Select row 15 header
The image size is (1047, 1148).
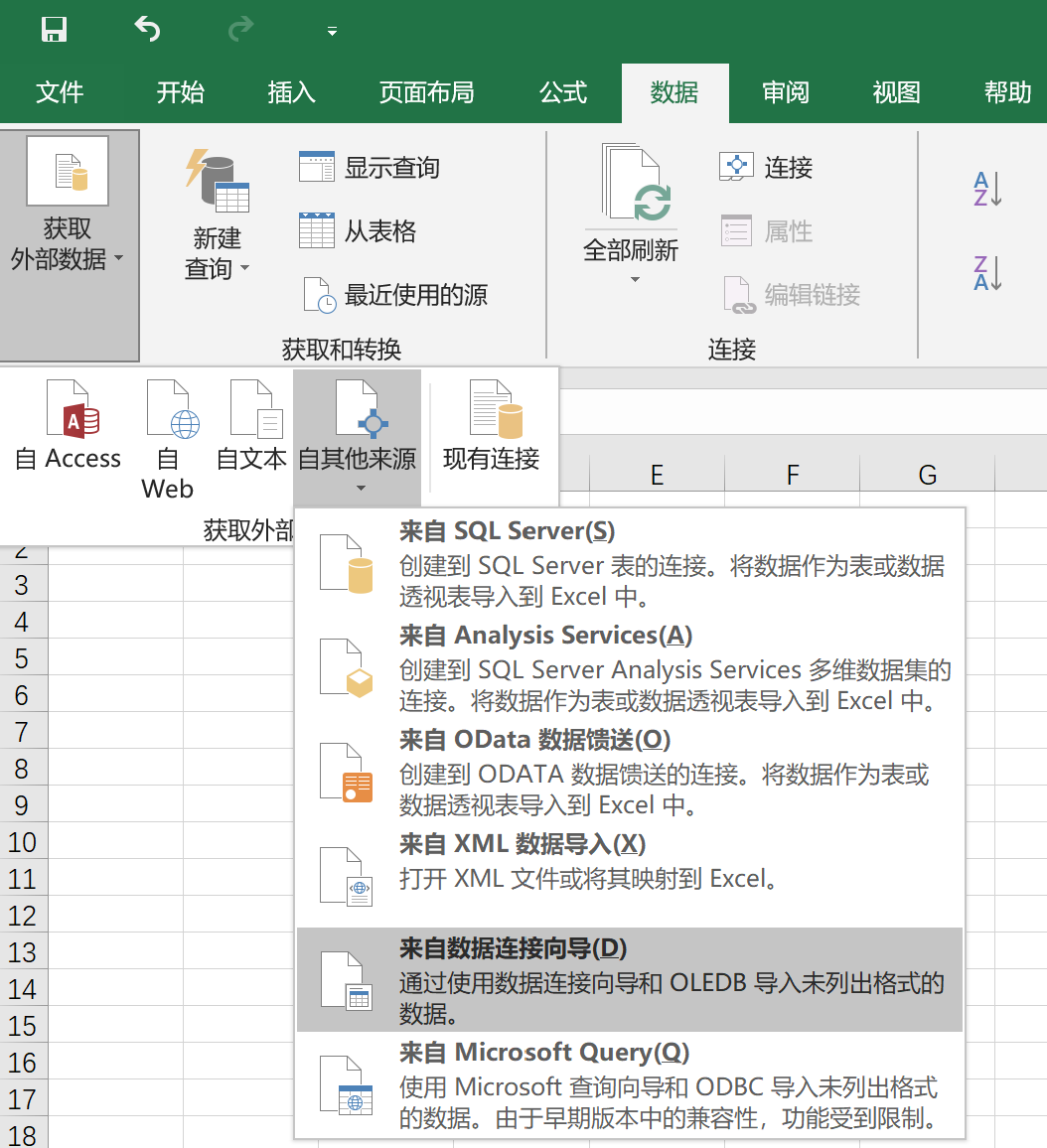tap(23, 1026)
